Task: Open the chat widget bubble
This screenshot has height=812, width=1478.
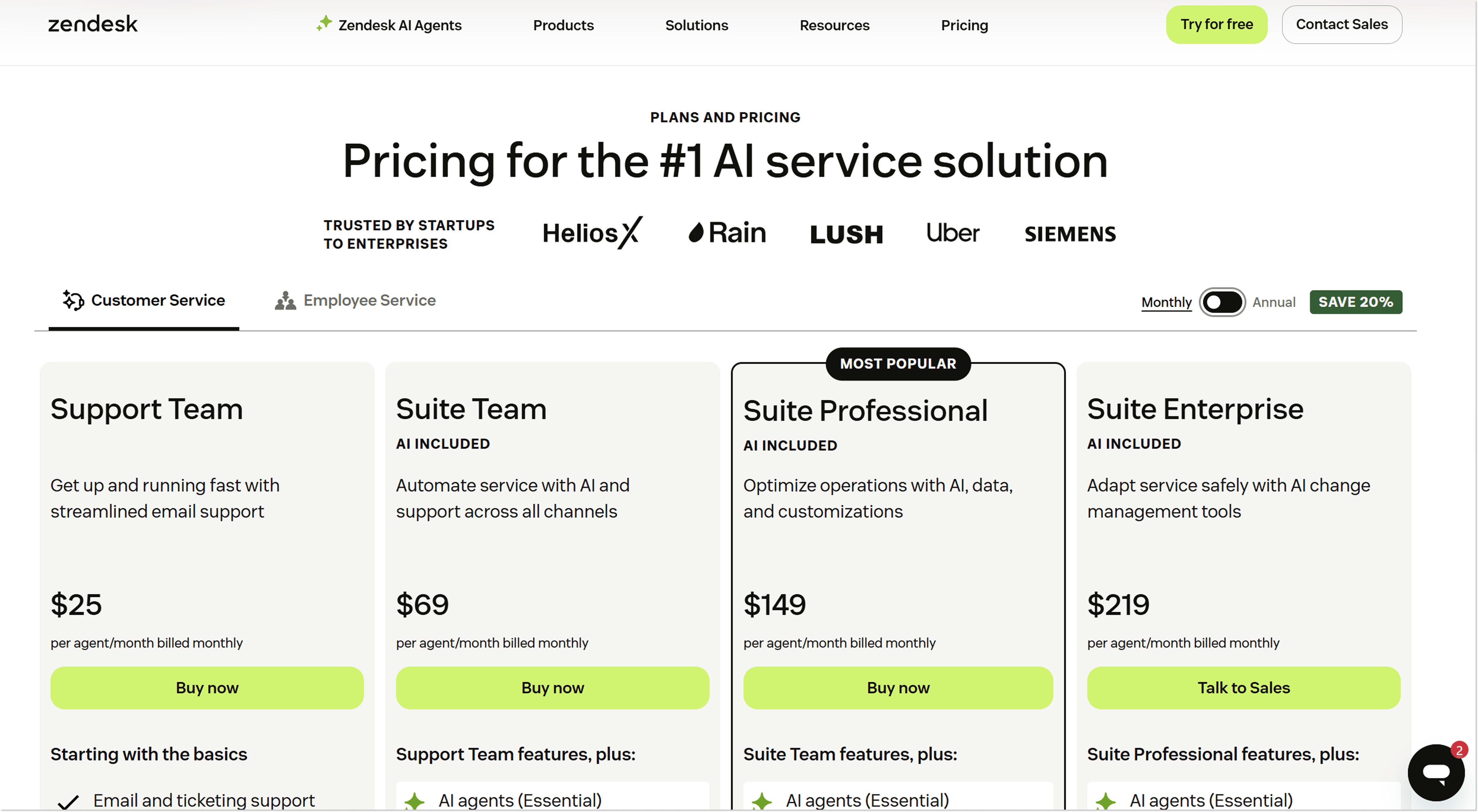Action: [x=1436, y=773]
